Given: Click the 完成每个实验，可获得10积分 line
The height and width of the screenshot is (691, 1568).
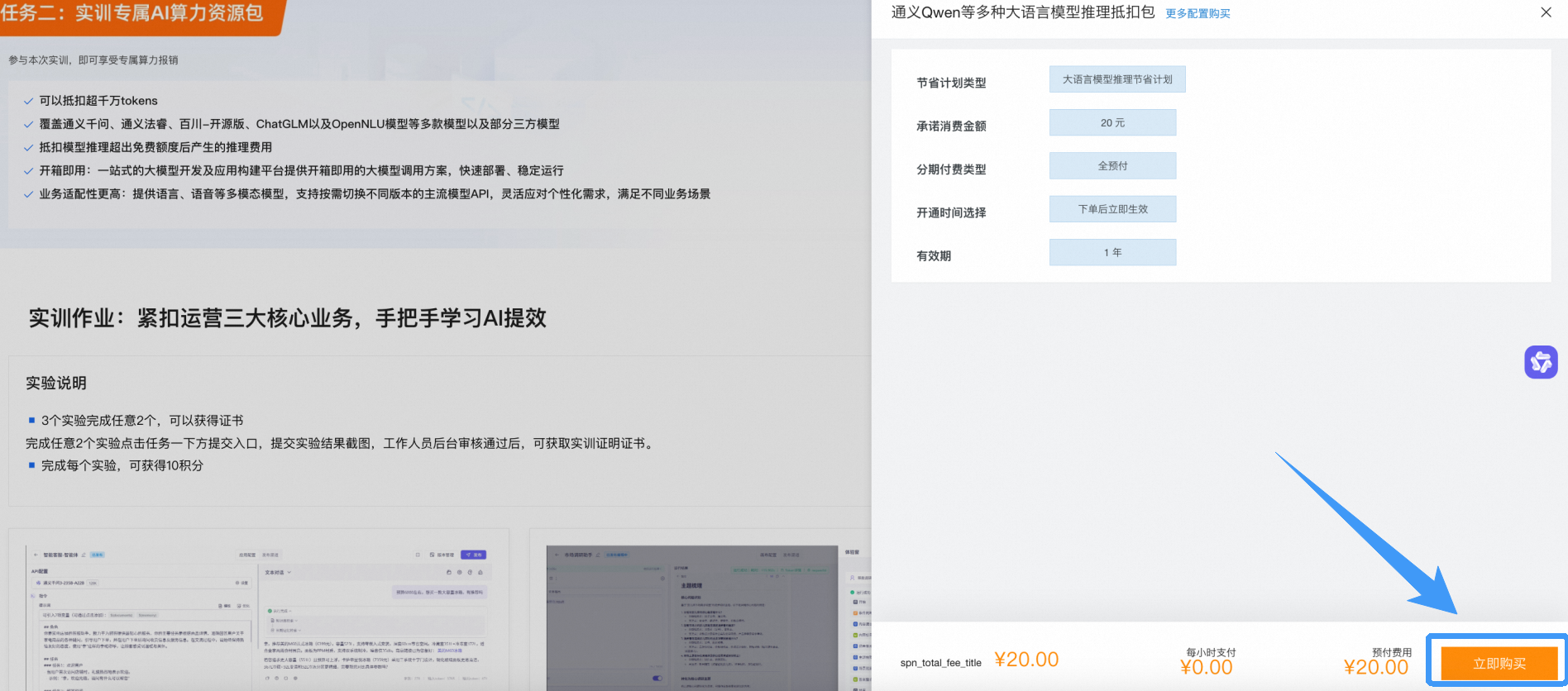Looking at the screenshot, I should tap(122, 465).
